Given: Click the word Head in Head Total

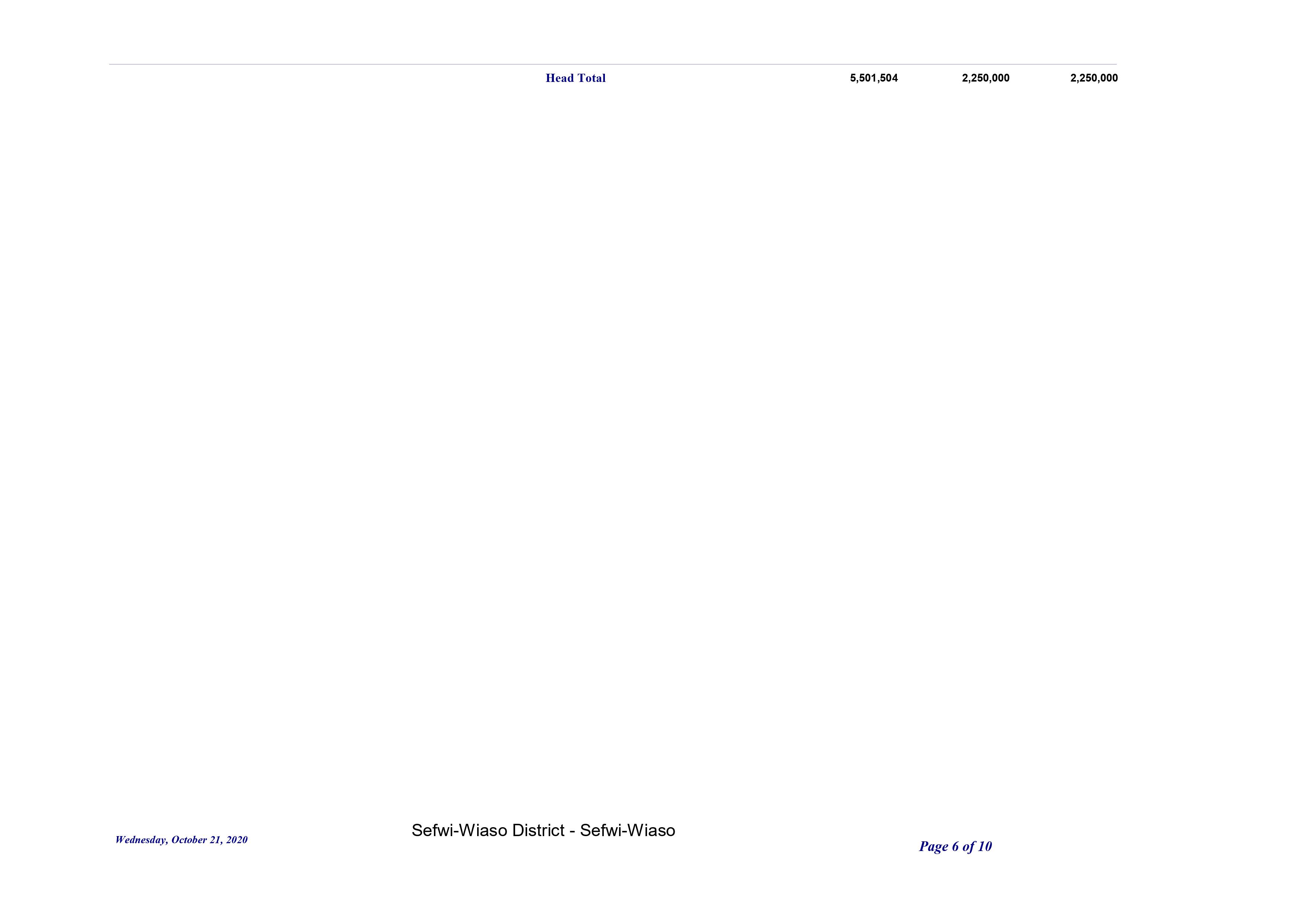Looking at the screenshot, I should [x=559, y=78].
